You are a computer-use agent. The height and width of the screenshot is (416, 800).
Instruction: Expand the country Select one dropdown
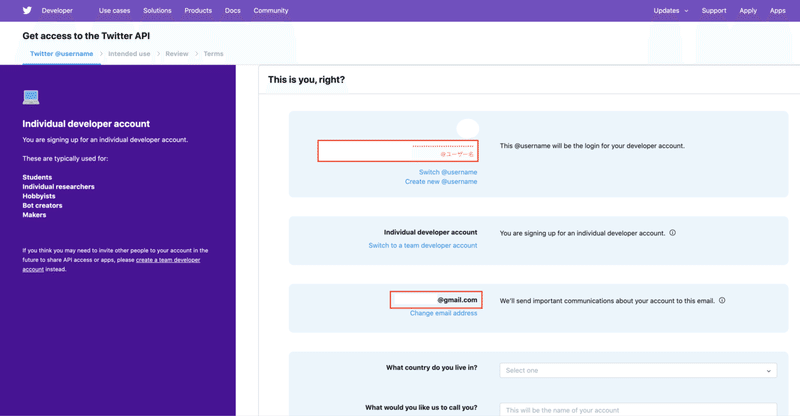pos(638,371)
